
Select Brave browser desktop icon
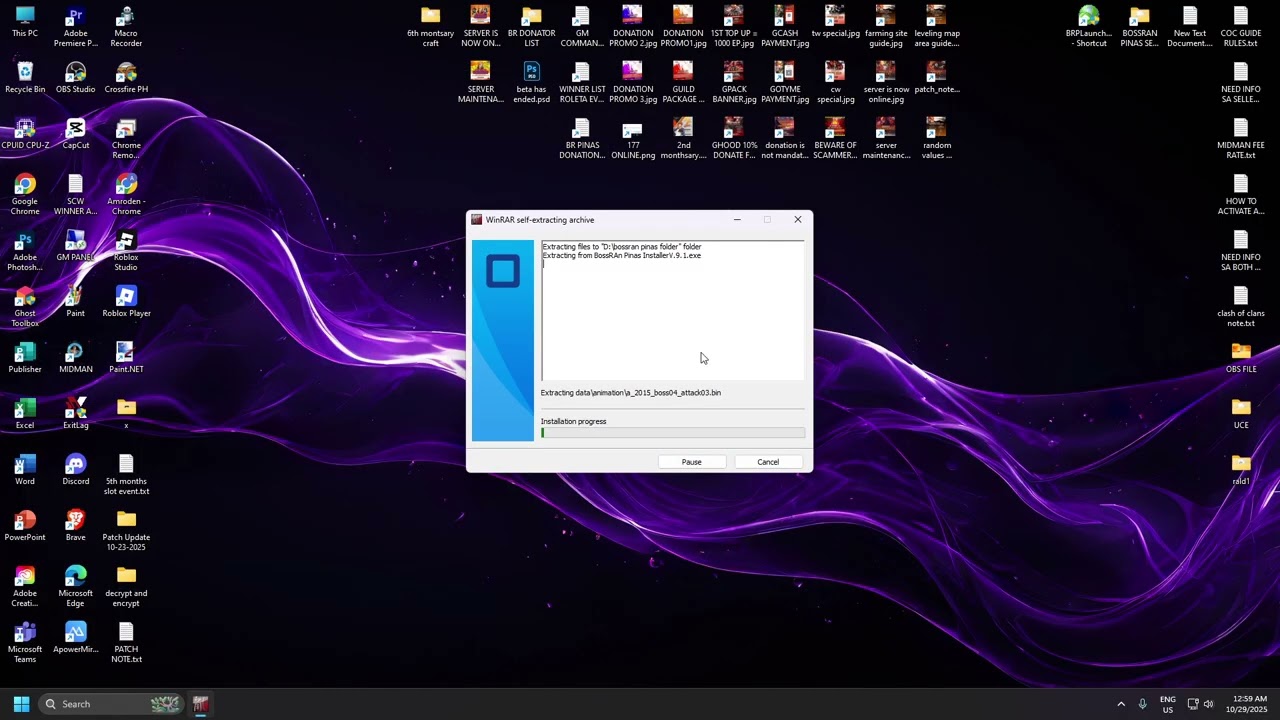coord(76,526)
